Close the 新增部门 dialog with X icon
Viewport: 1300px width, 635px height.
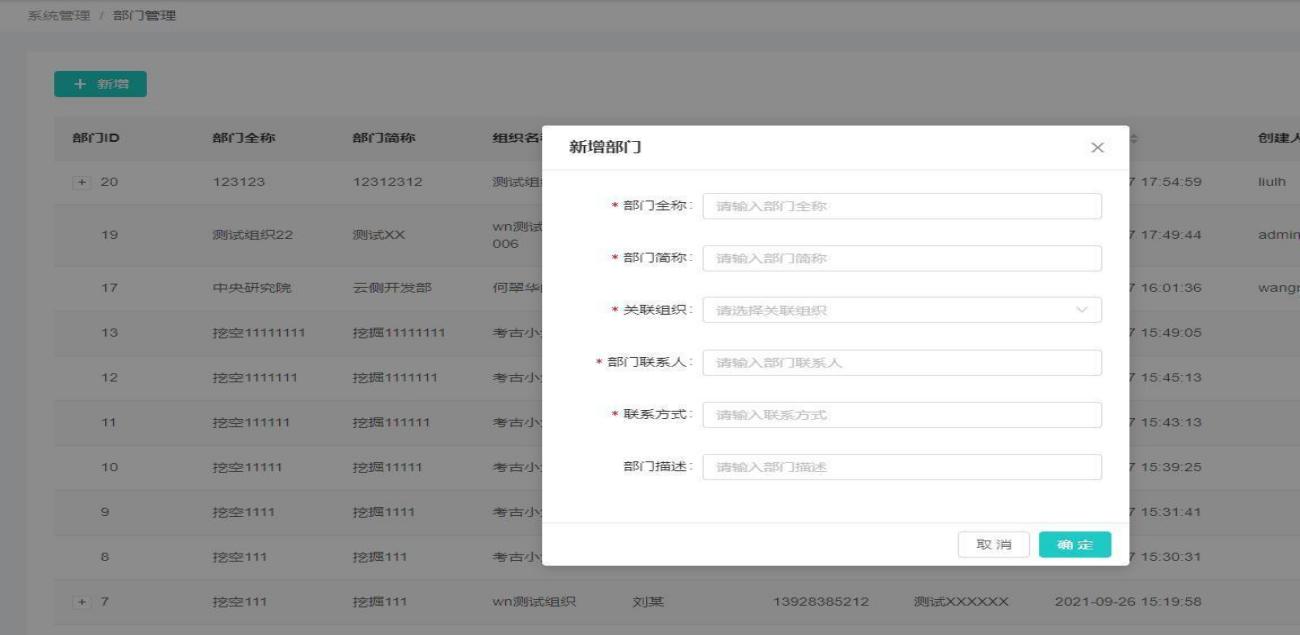pos(1097,148)
